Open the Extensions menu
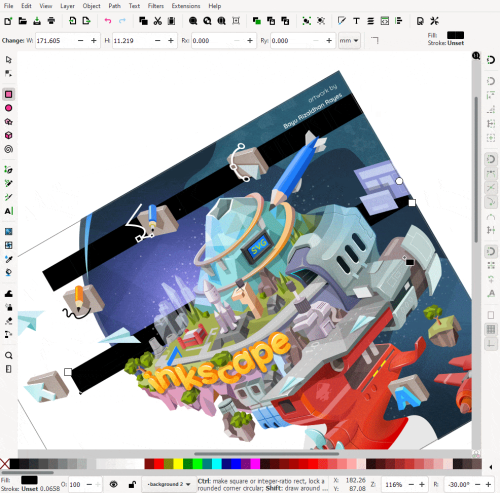This screenshot has width=500, height=493. click(186, 6)
